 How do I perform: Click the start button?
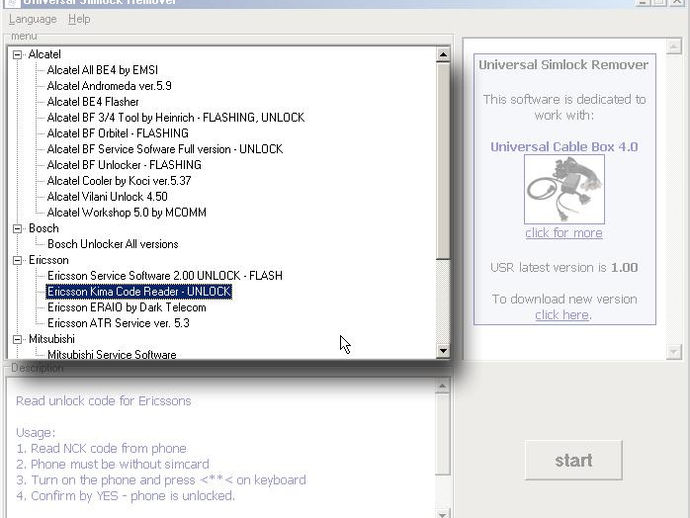(x=573, y=460)
